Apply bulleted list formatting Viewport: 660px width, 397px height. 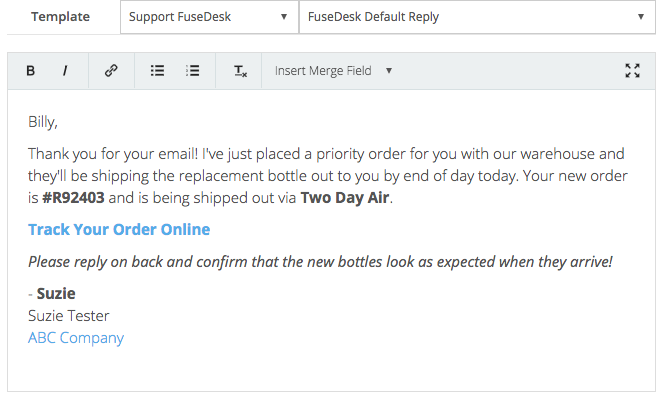pos(157,70)
